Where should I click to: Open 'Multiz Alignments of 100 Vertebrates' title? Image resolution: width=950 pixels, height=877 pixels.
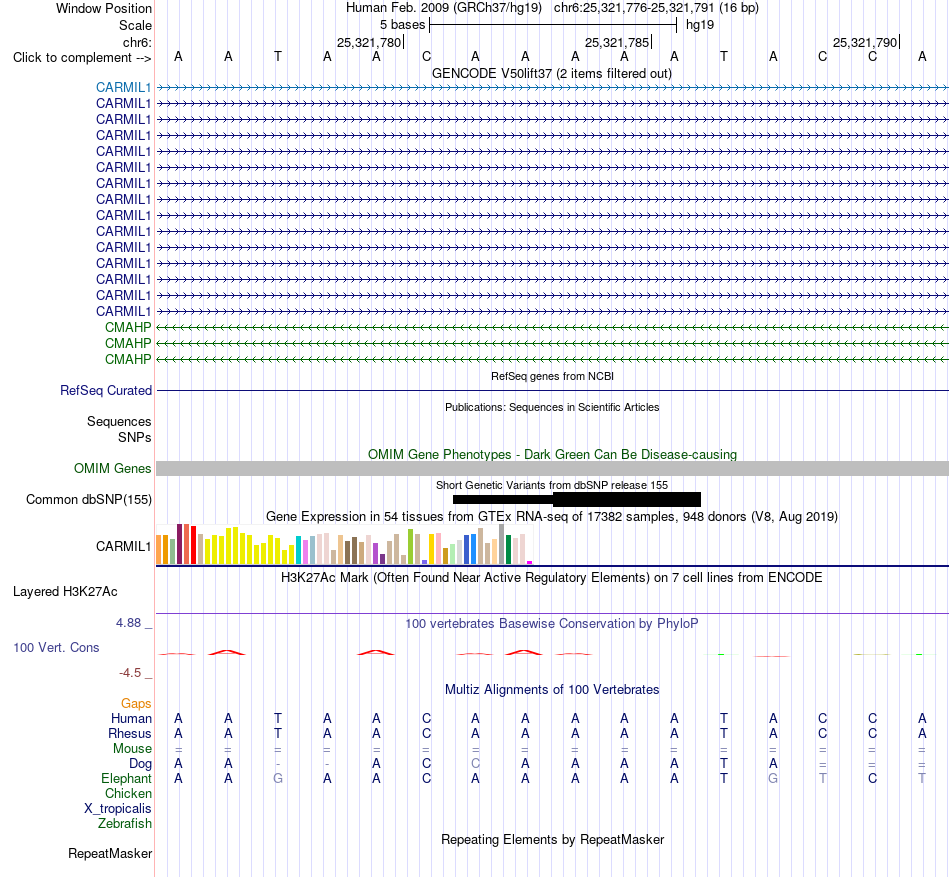552,690
